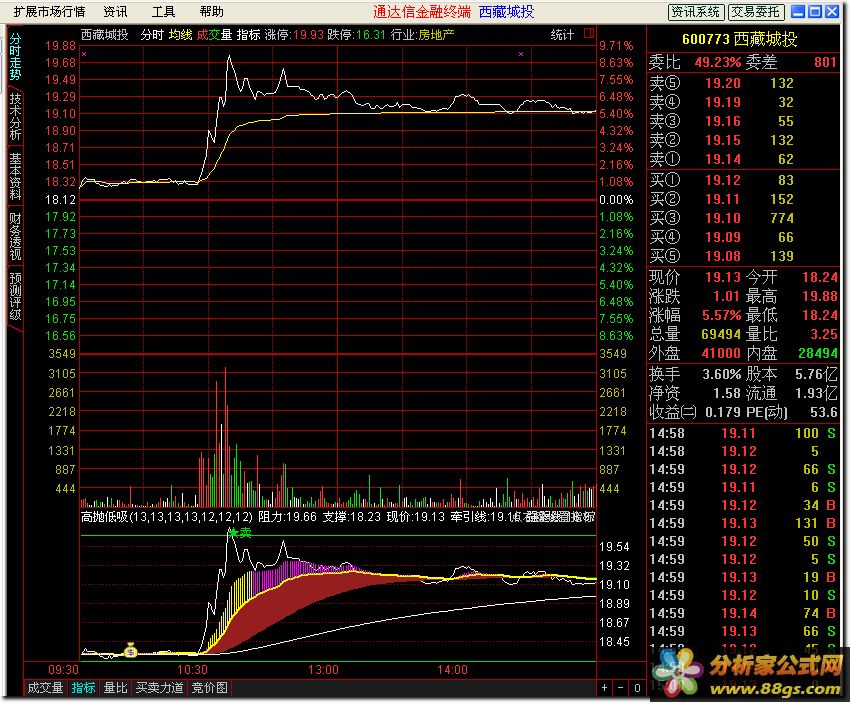The height and width of the screenshot is (704, 852).
Task: Switch to the 量比 bottom tab
Action: coord(115,688)
